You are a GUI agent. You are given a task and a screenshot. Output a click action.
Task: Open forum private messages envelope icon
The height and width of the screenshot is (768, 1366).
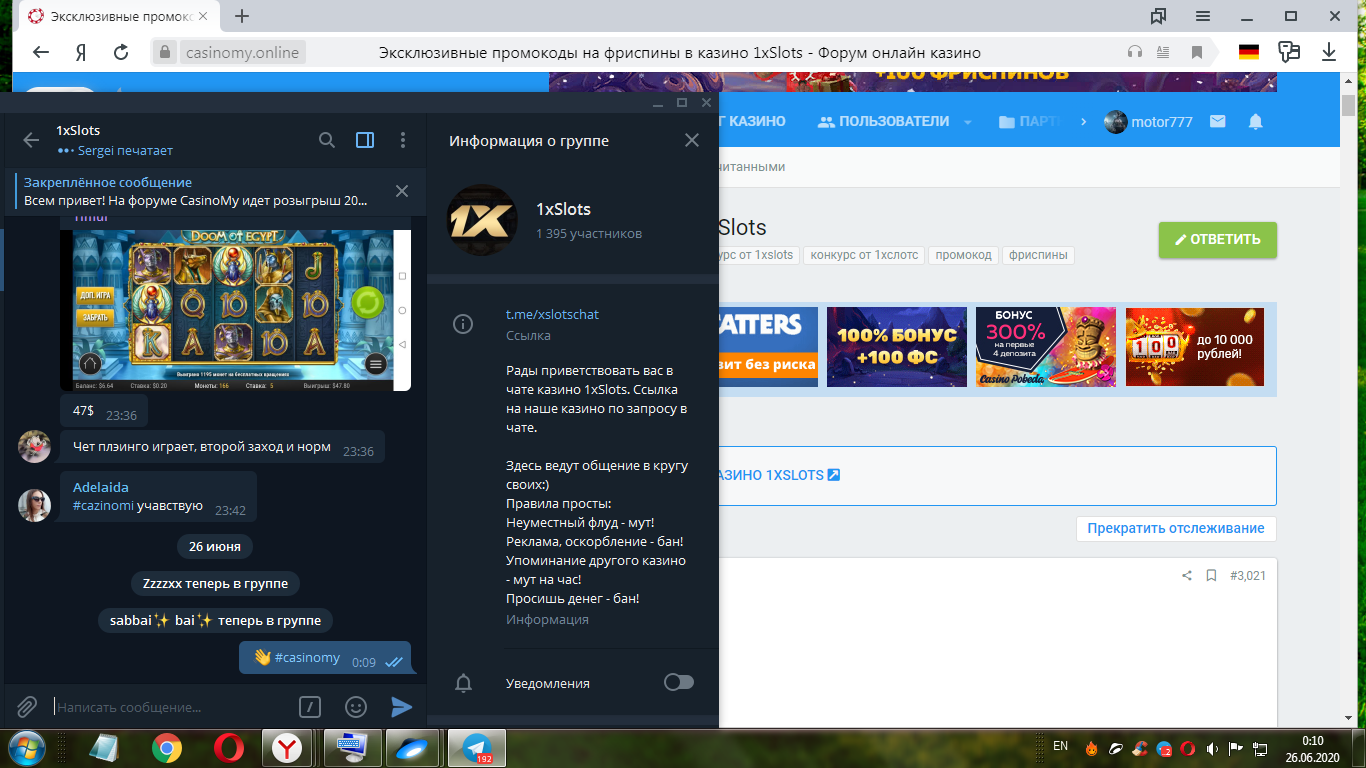click(1217, 121)
